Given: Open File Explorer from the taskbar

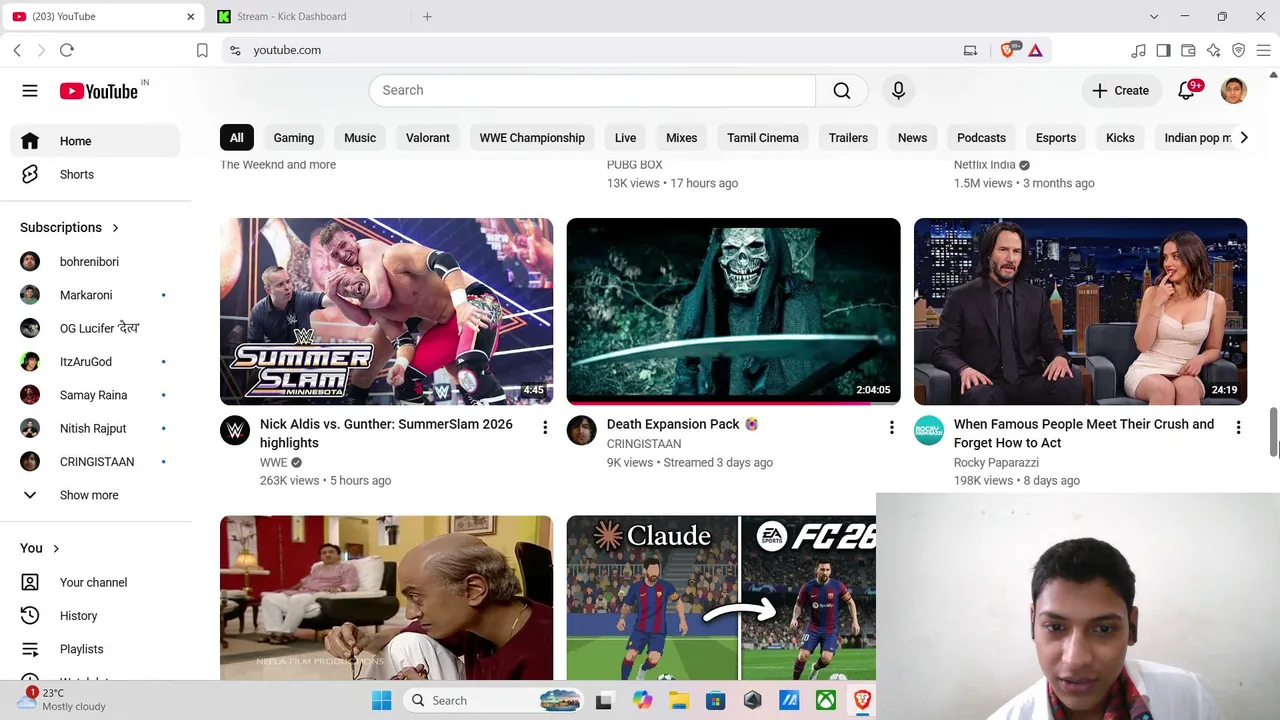Looking at the screenshot, I should coord(678,700).
